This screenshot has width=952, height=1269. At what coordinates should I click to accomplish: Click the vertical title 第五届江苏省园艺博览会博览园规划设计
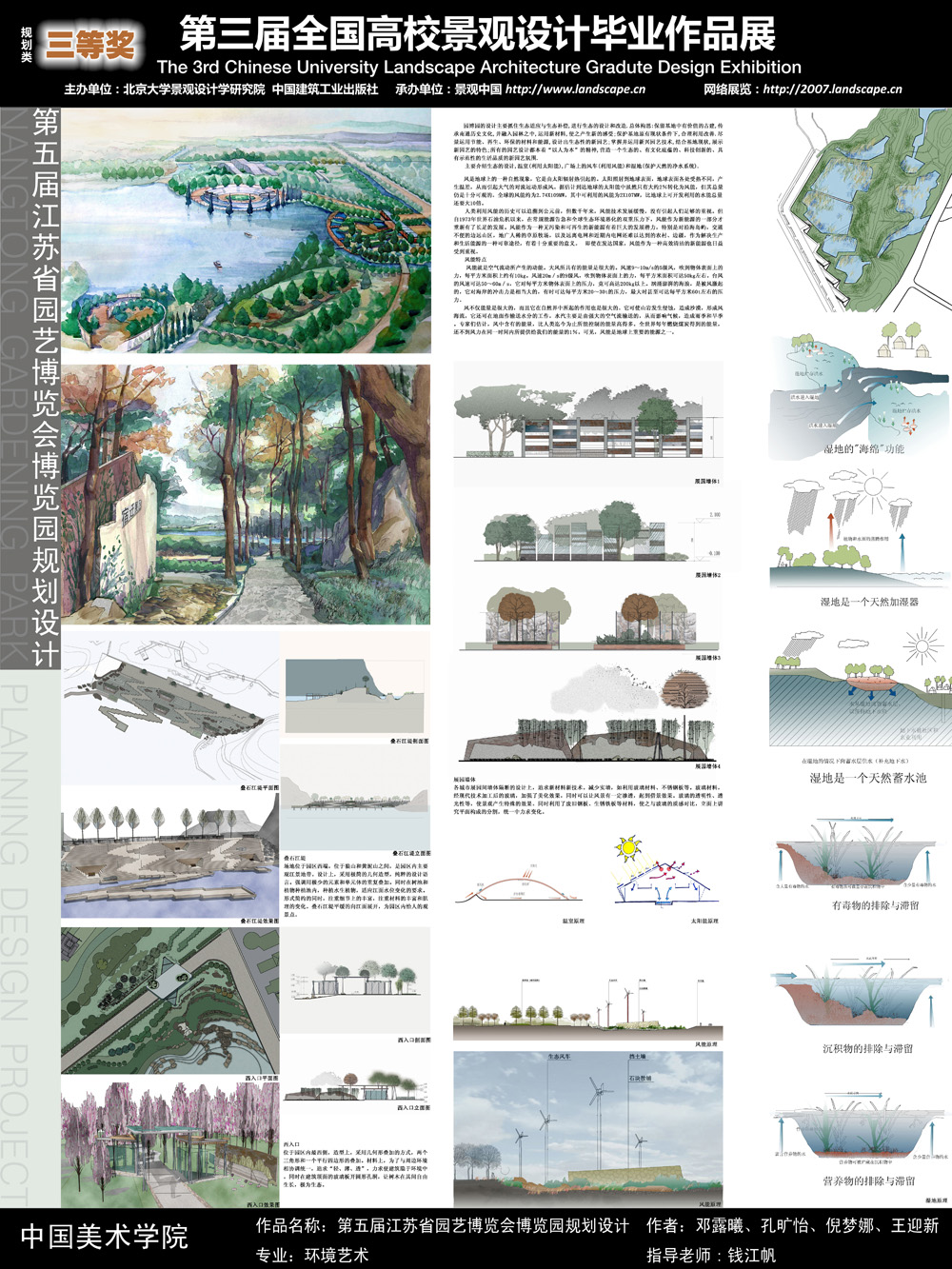46,387
